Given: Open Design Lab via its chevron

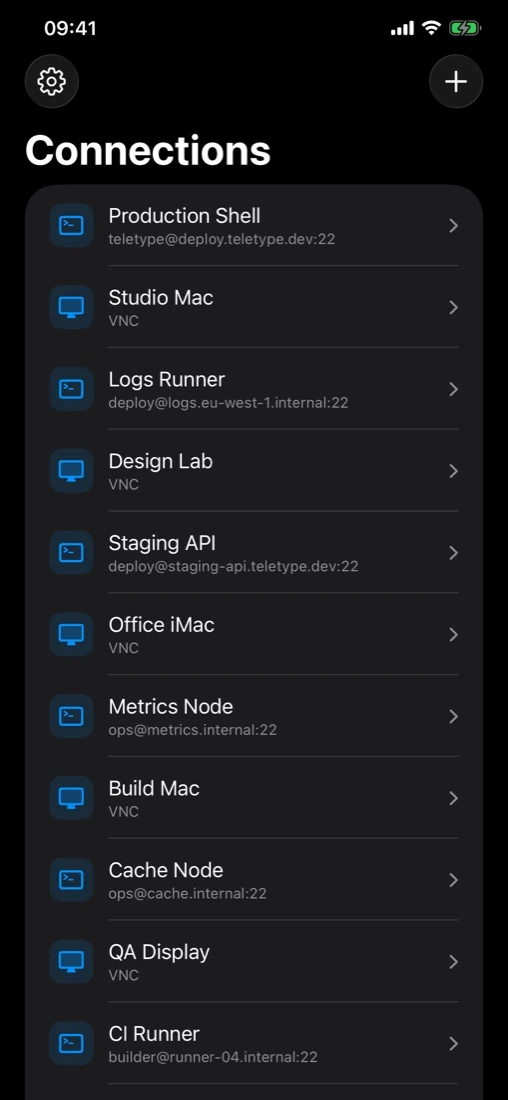Looking at the screenshot, I should (453, 471).
